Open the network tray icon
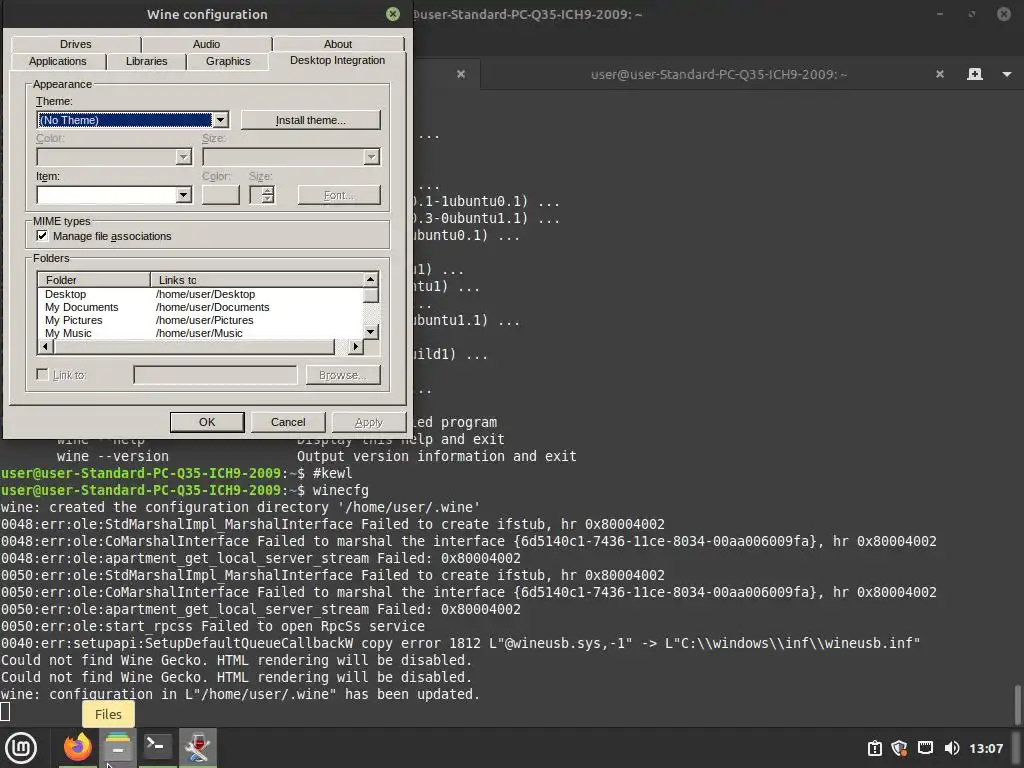 [x=925, y=748]
